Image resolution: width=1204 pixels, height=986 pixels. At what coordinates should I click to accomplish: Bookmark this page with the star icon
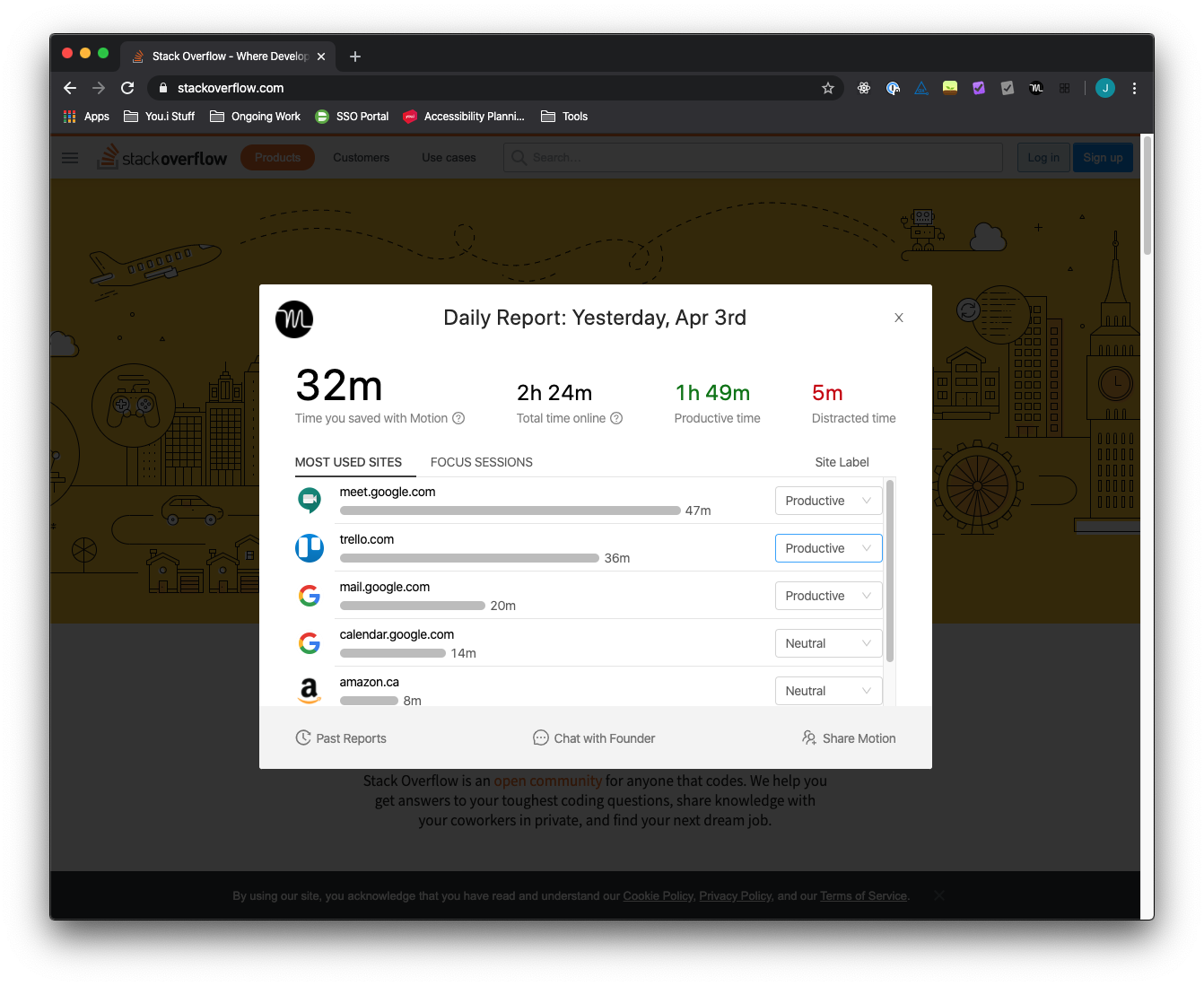[x=827, y=88]
